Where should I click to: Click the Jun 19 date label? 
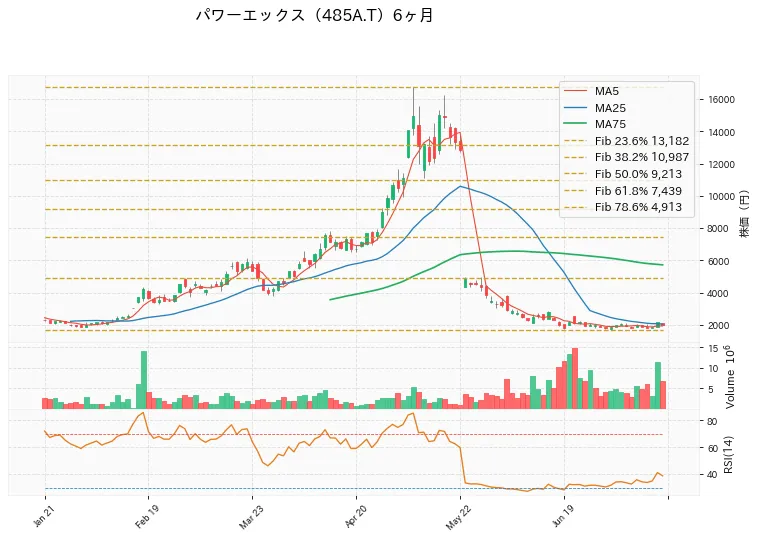pyautogui.click(x=562, y=516)
